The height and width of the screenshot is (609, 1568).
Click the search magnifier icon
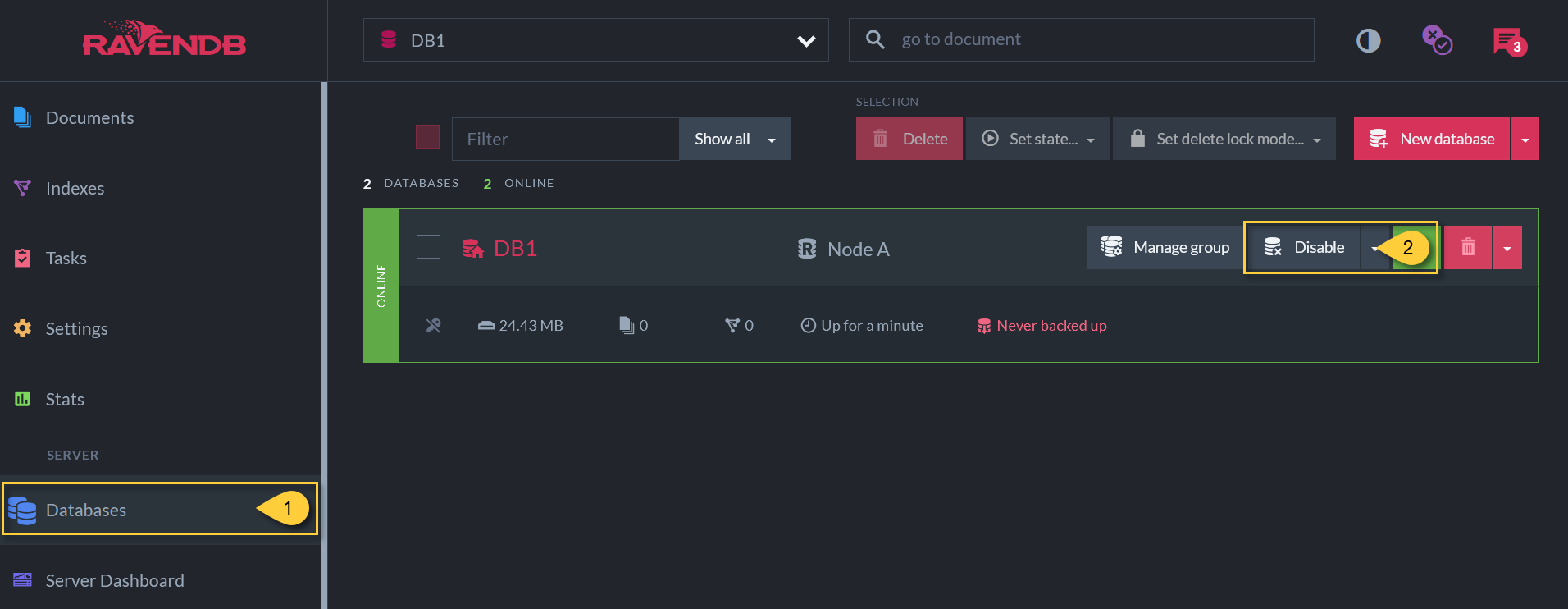coord(875,39)
